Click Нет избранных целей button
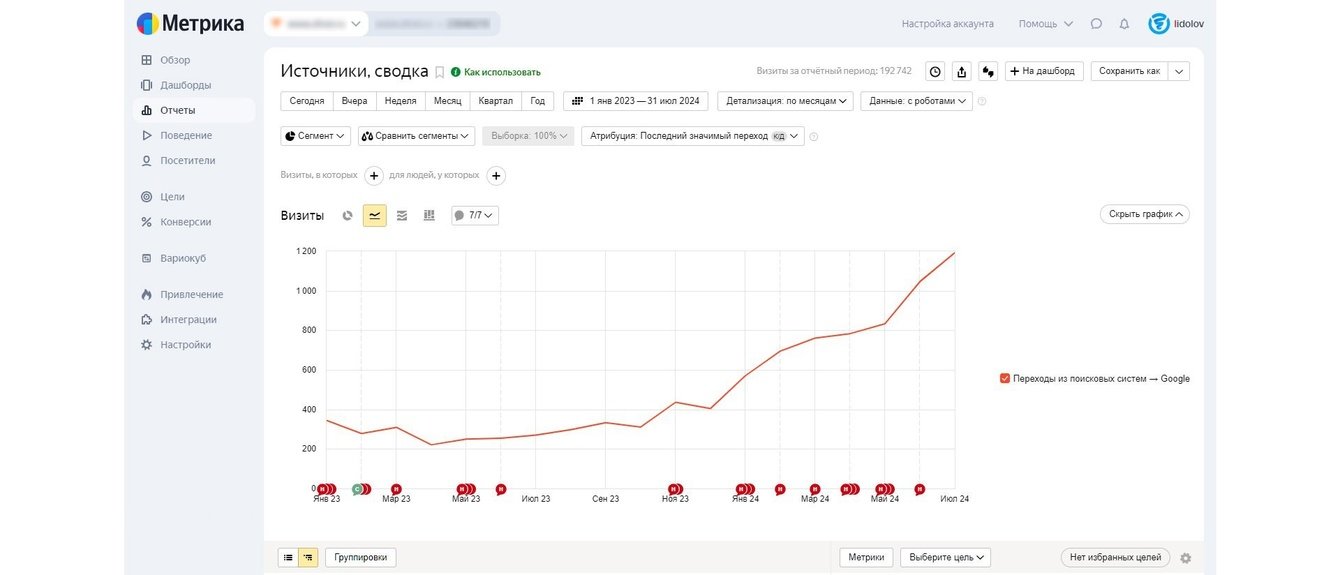 pos(1115,557)
